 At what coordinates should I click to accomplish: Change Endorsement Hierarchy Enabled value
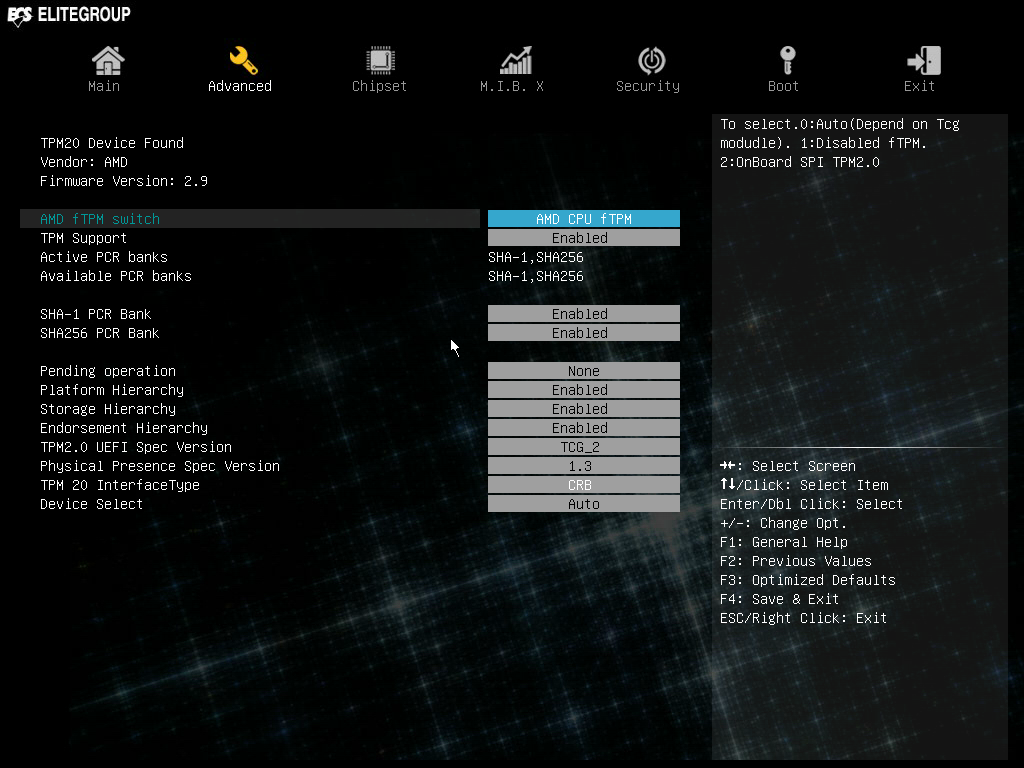click(x=584, y=428)
